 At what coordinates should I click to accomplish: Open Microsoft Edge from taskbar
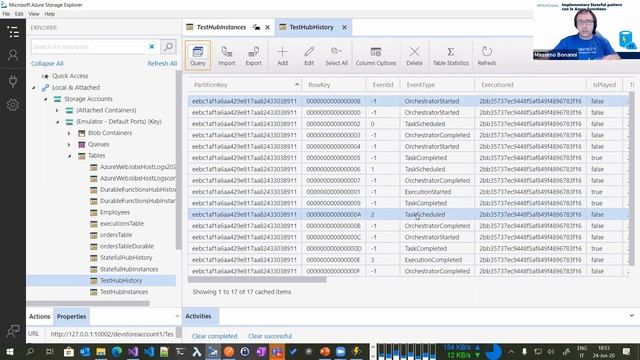pos(117,351)
